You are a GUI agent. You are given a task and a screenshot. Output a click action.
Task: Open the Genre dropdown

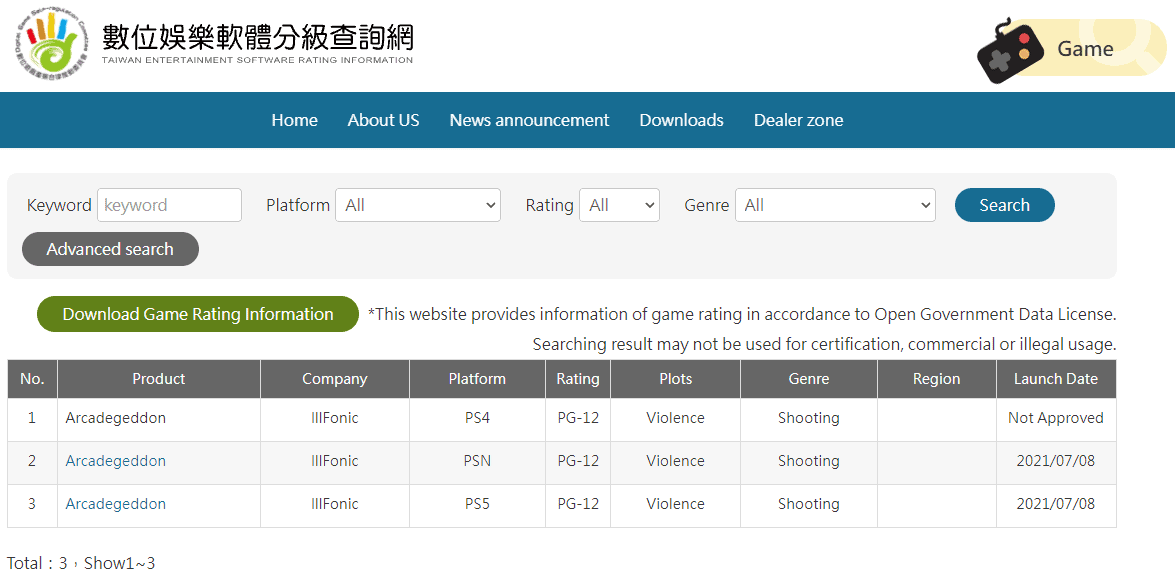coord(835,205)
